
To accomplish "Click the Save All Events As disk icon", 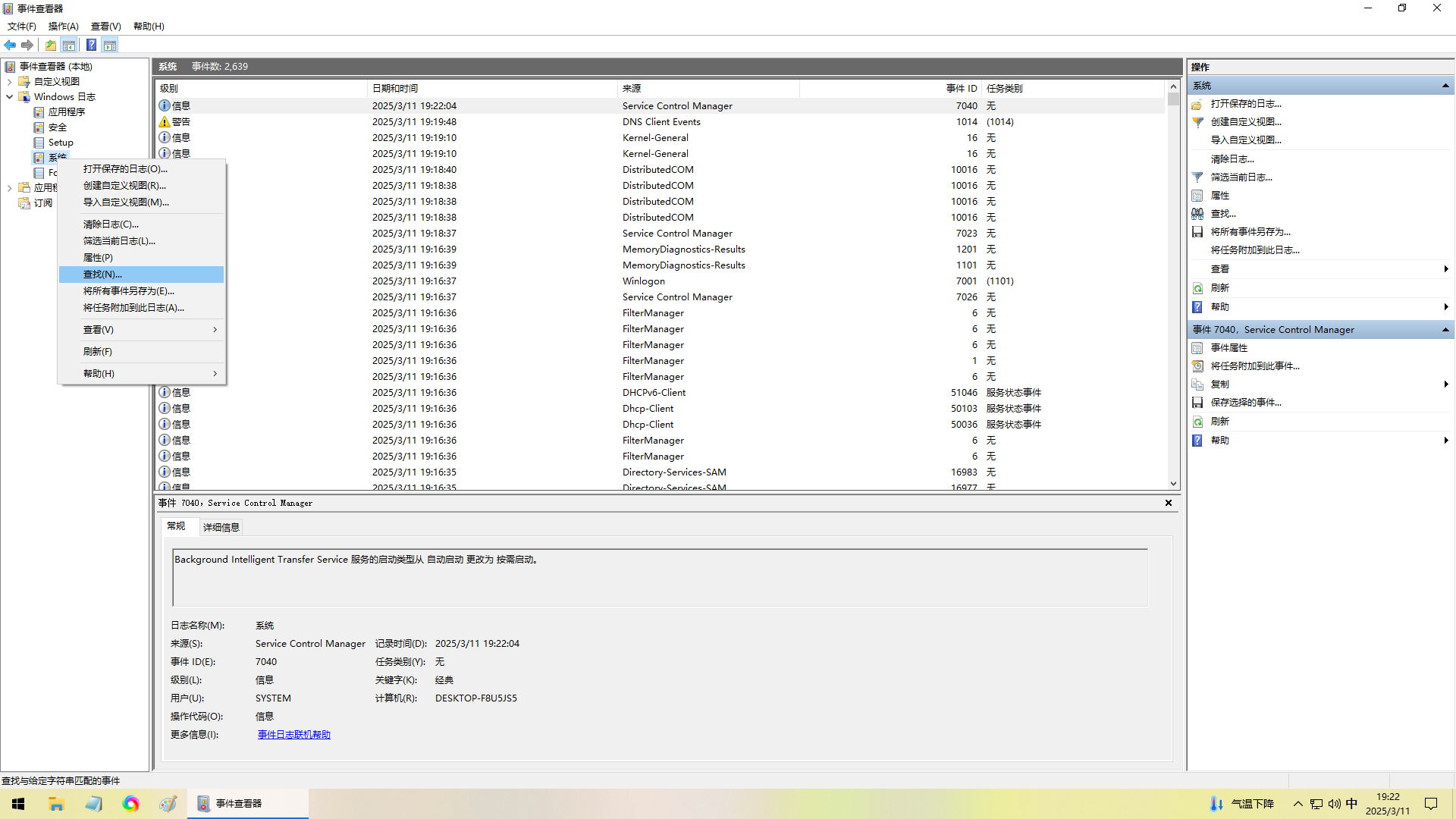I will coord(1197,232).
